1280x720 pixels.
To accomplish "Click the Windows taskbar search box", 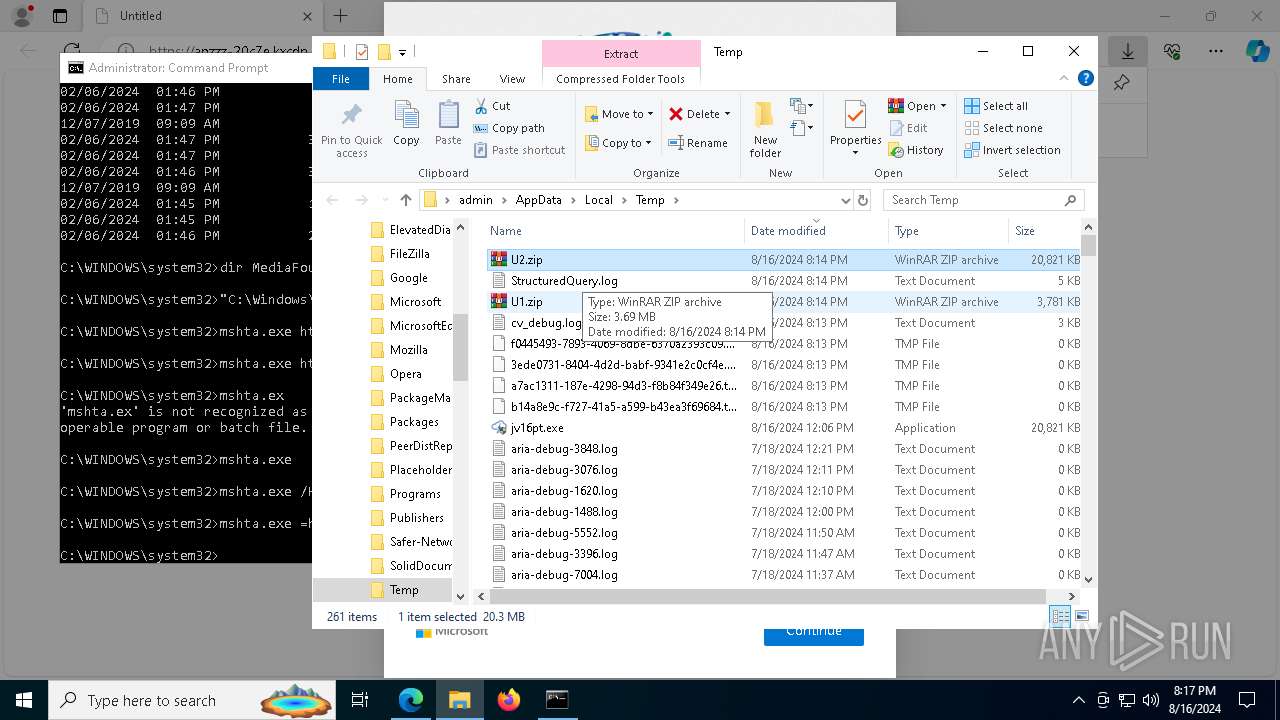I will (192, 700).
